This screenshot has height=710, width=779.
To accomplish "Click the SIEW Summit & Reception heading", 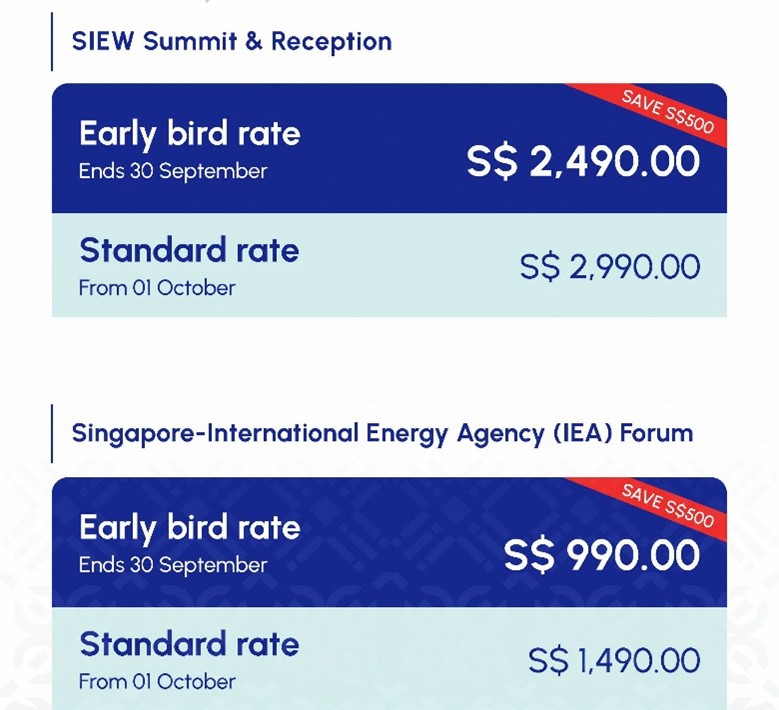I will coord(231,41).
